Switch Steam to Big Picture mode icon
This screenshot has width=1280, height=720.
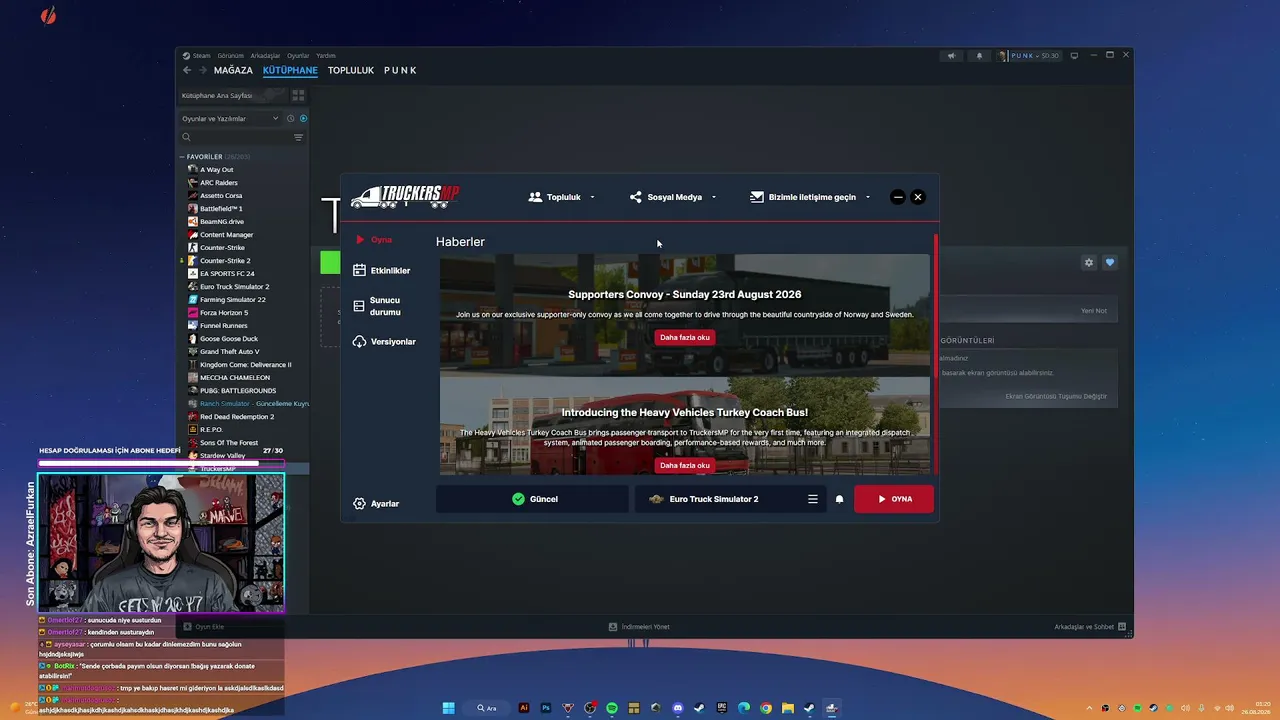[1075, 56]
